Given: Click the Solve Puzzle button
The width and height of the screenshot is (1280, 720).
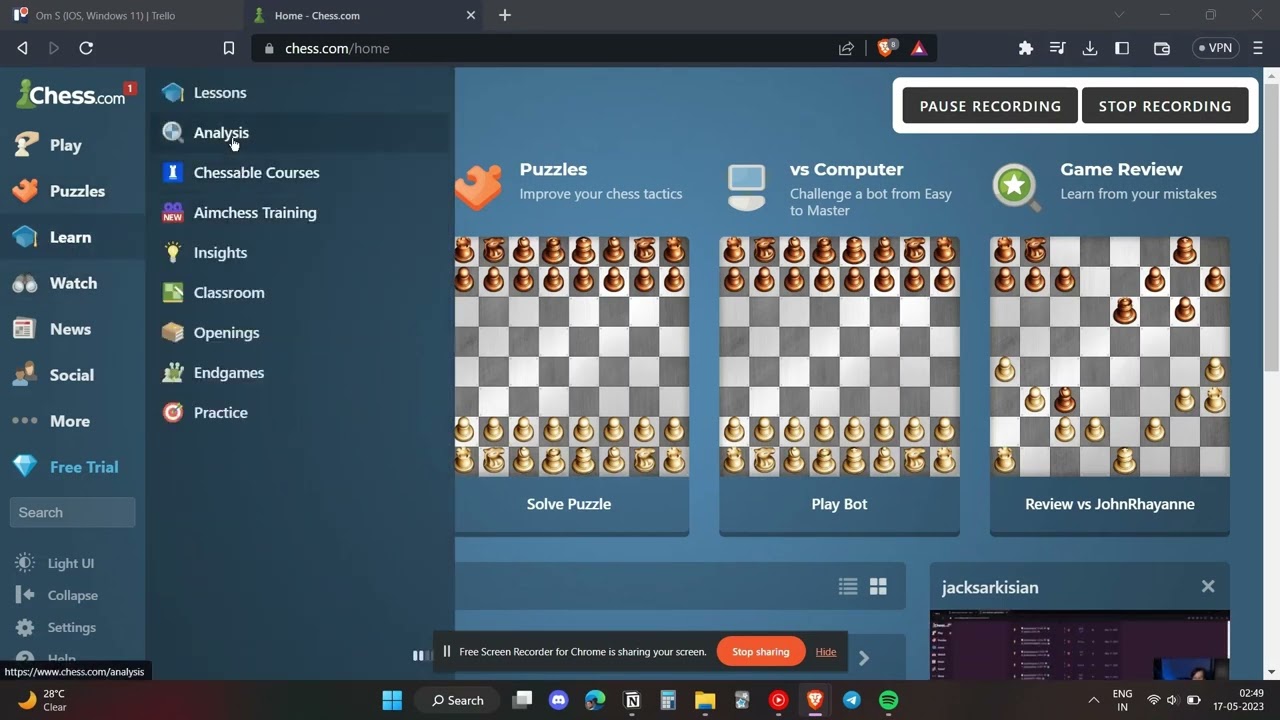Looking at the screenshot, I should click(569, 504).
